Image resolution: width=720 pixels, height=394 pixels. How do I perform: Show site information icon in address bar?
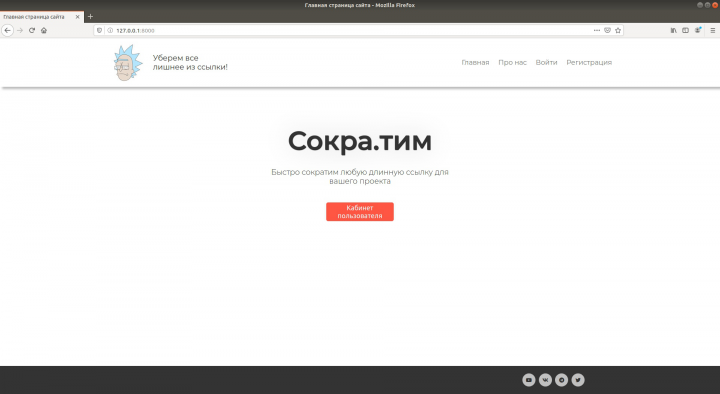tap(110, 30)
